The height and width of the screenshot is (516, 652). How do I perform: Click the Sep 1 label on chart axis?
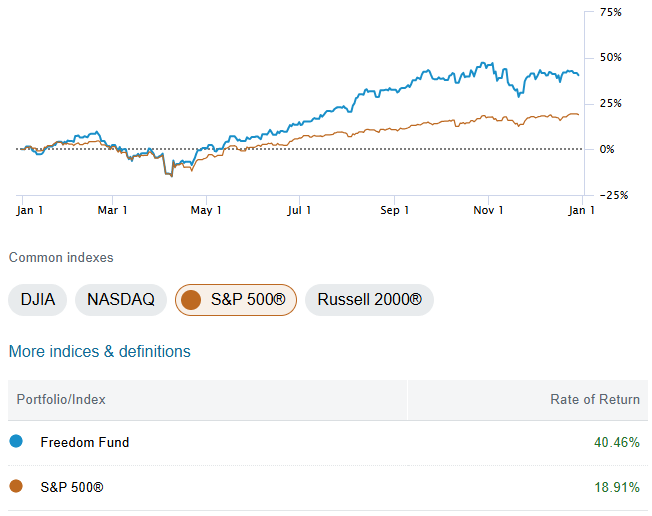[395, 210]
